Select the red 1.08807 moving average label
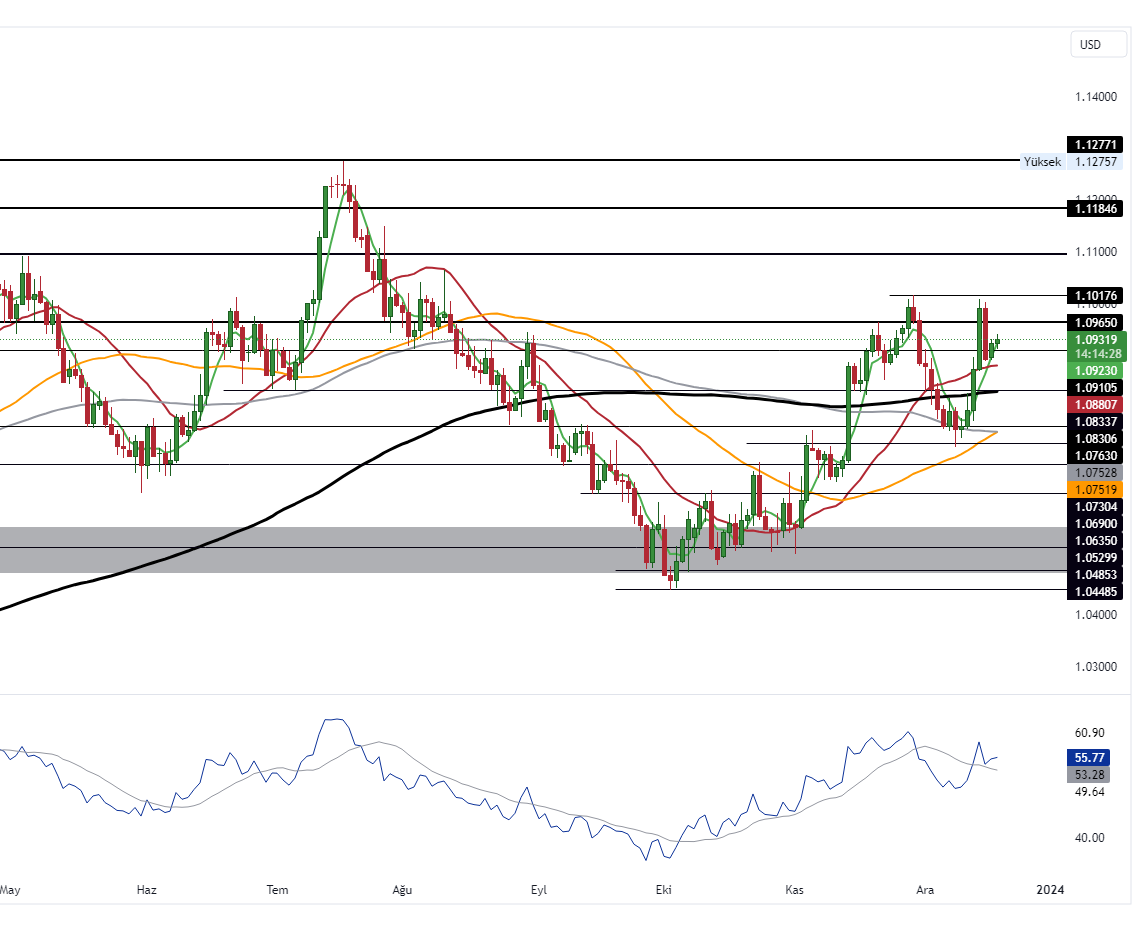The width and height of the screenshot is (1141, 939). click(x=1096, y=404)
